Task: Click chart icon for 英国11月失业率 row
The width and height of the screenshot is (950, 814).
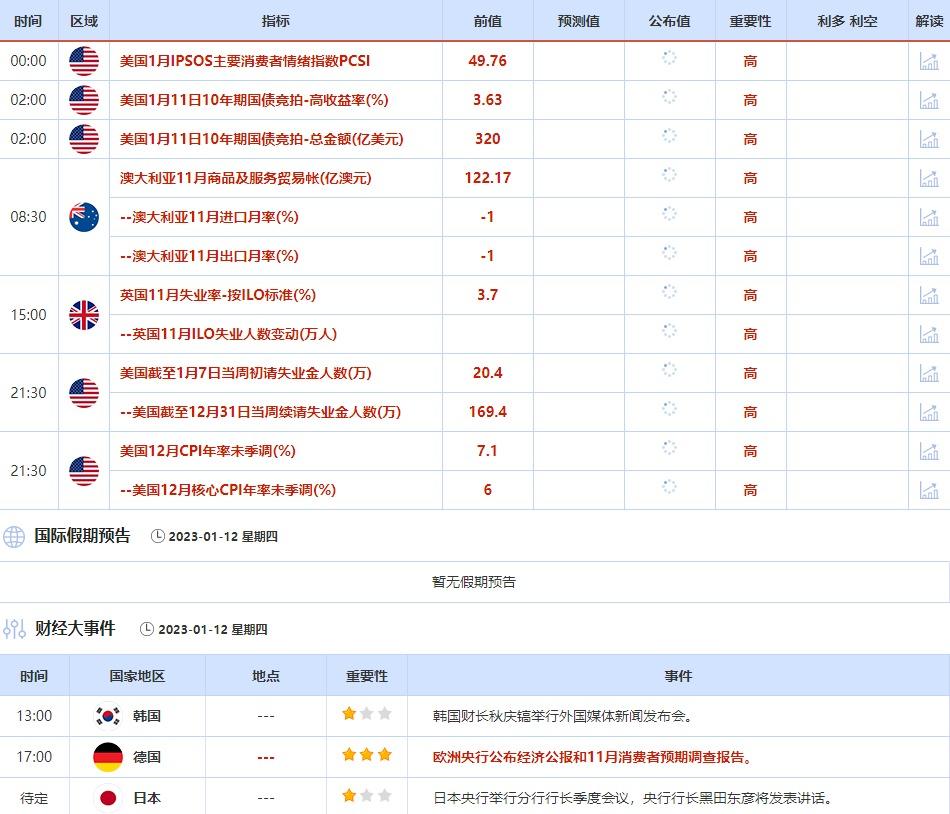Action: click(928, 295)
